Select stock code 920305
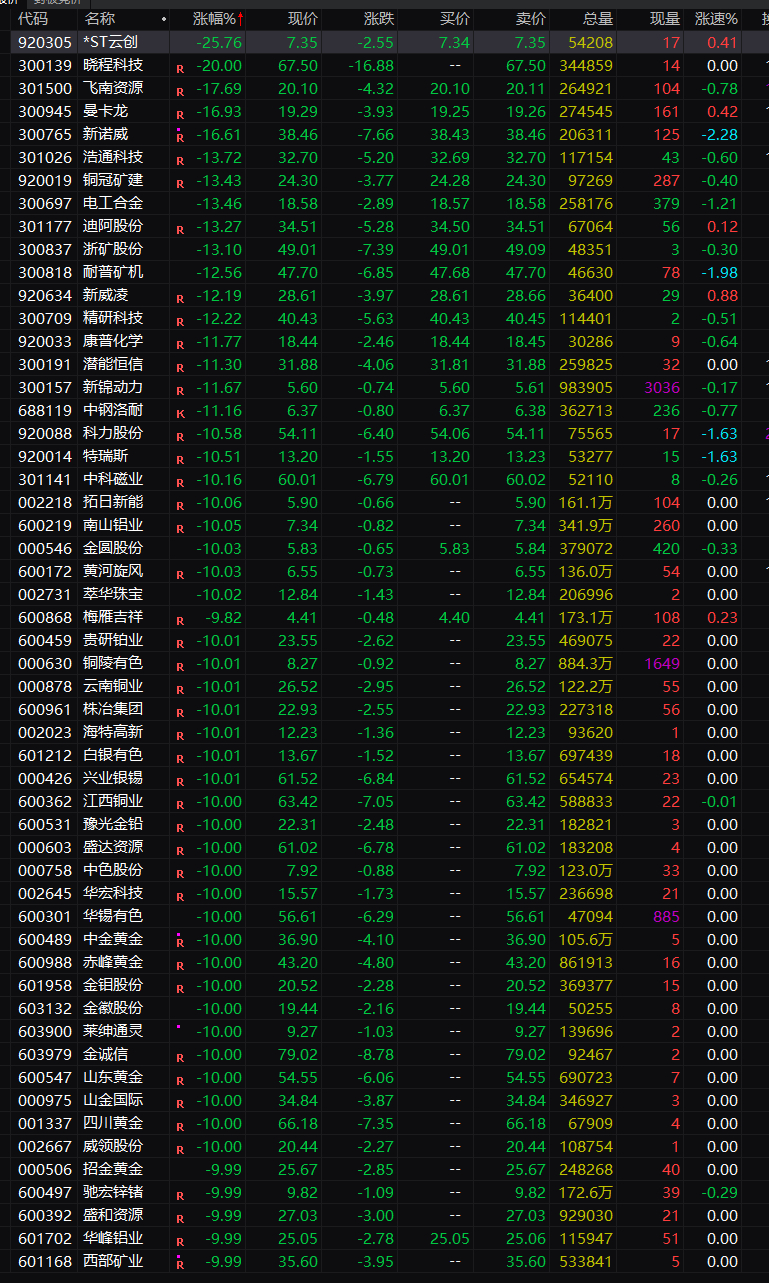Viewport: 769px width, 1283px height. click(45, 42)
